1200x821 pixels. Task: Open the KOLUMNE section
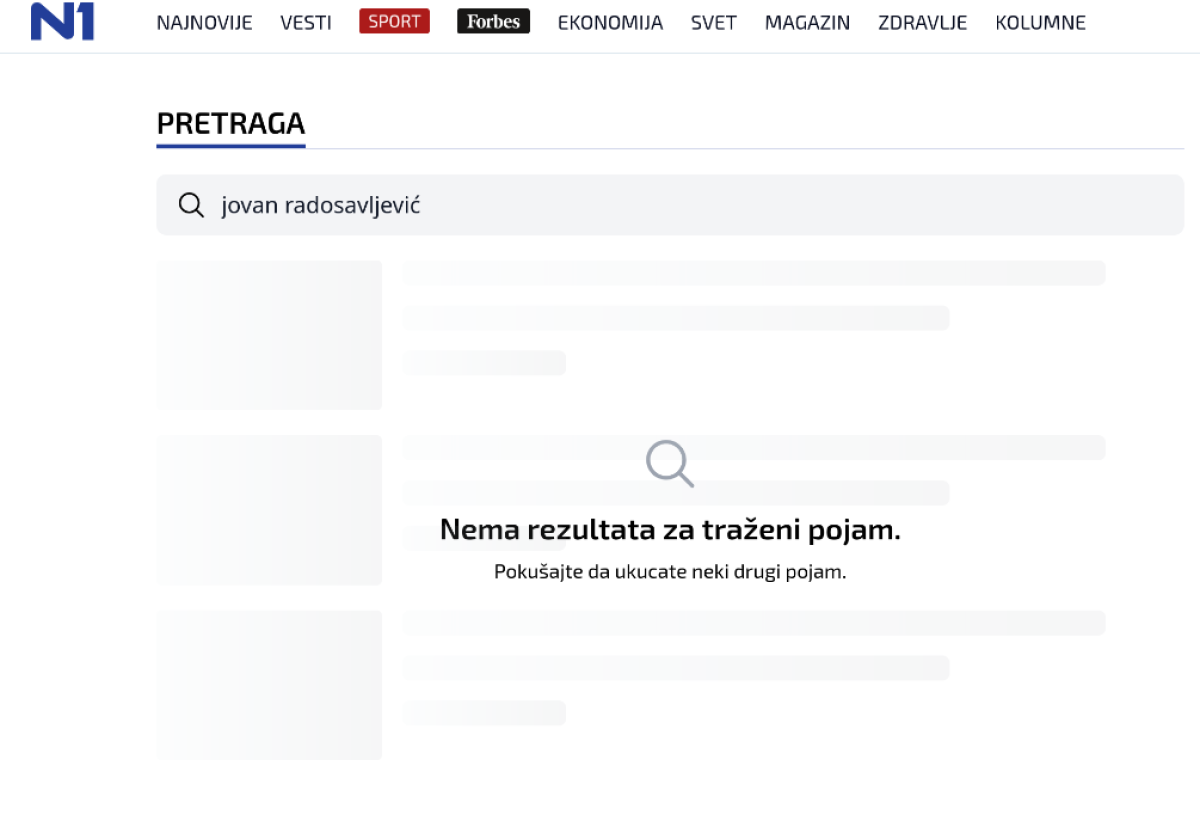[x=1040, y=23]
